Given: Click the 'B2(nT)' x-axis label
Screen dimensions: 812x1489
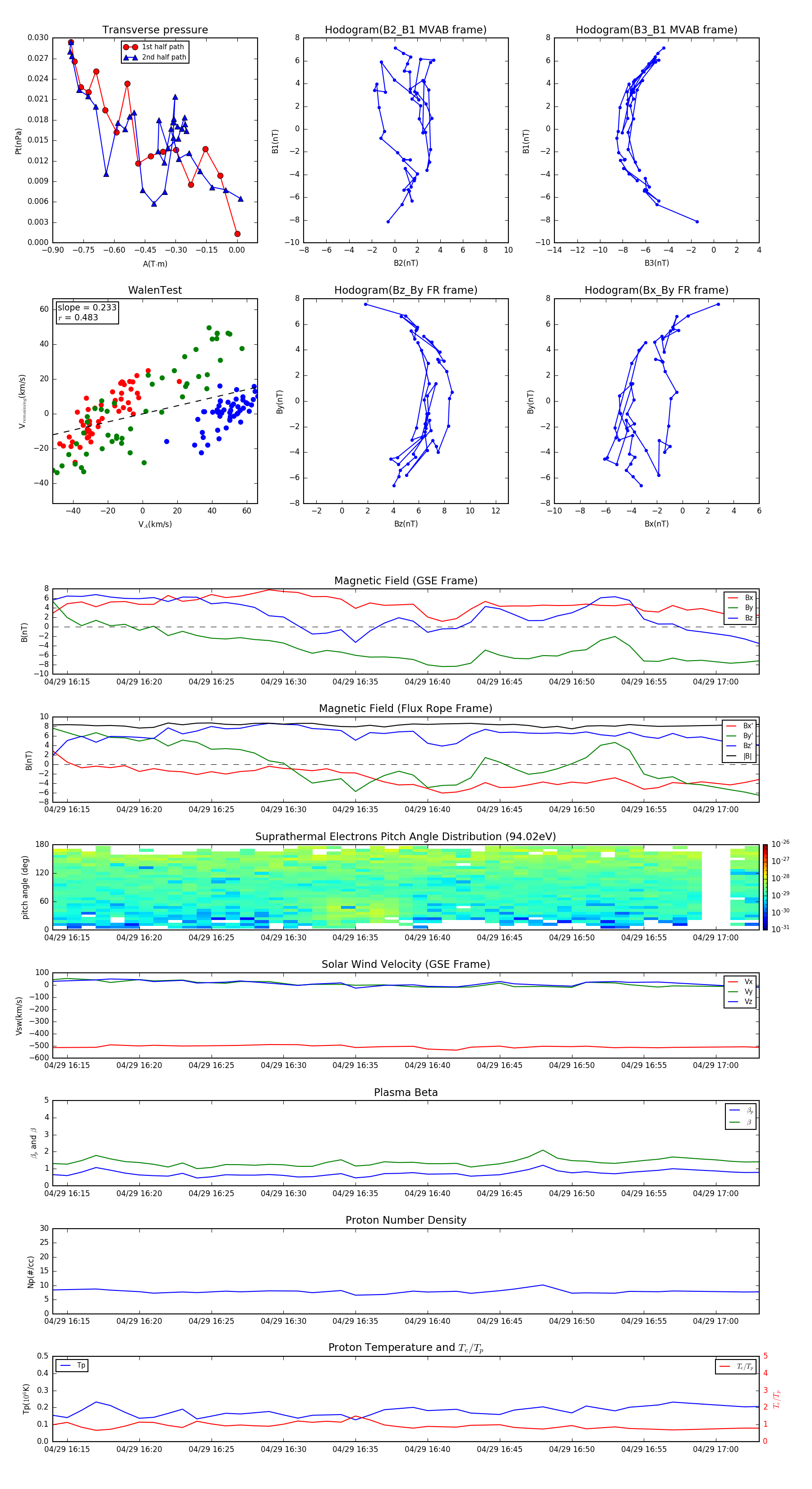Looking at the screenshot, I should coord(406,263).
